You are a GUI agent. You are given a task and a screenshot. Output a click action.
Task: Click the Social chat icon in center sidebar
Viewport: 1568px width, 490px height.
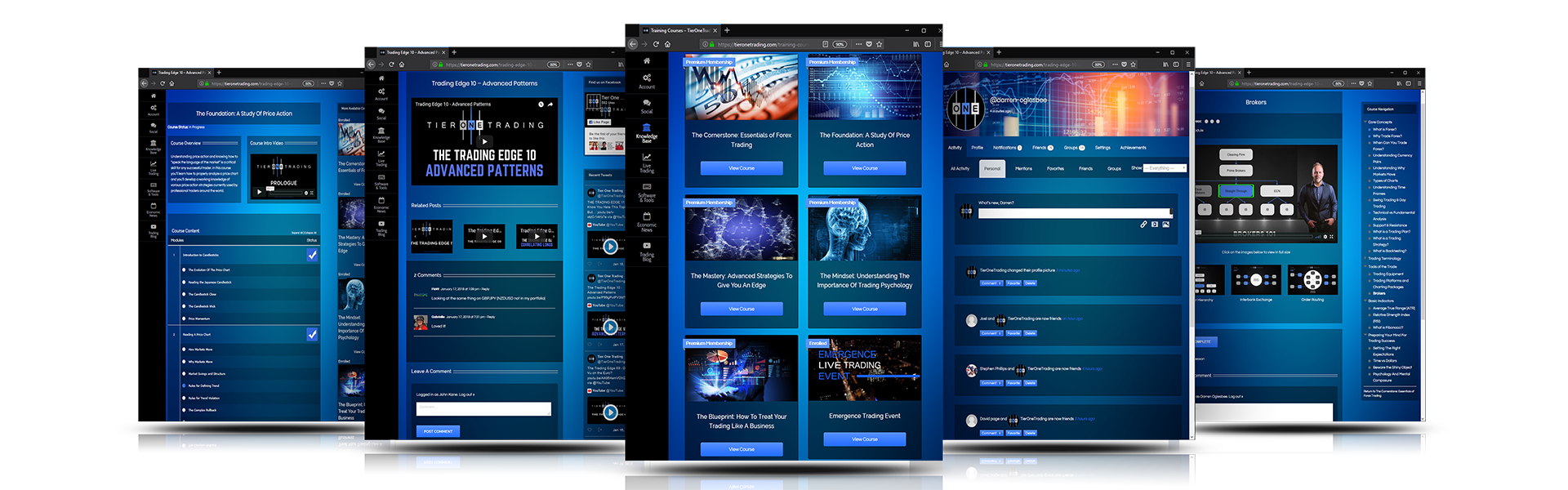646,105
